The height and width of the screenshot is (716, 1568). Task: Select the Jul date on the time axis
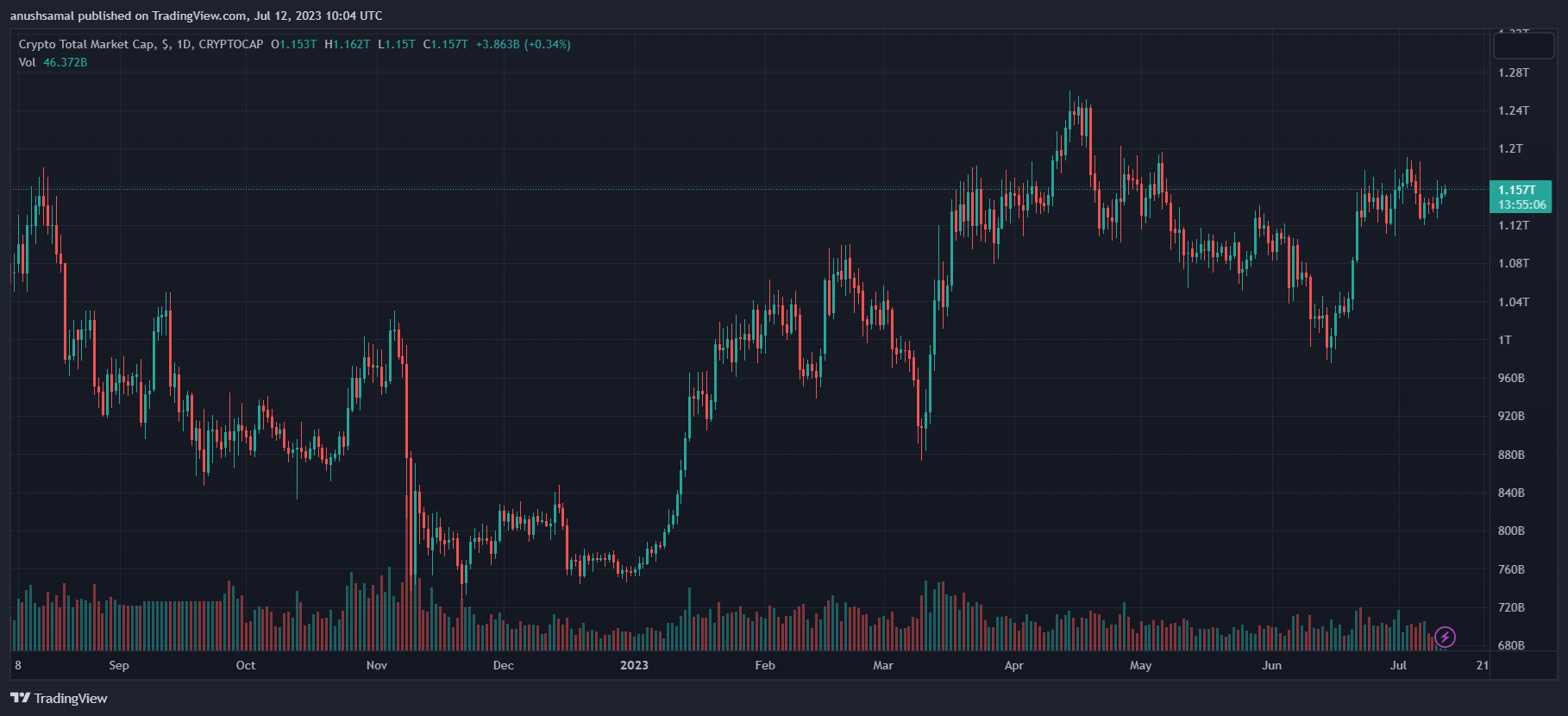(x=1398, y=665)
